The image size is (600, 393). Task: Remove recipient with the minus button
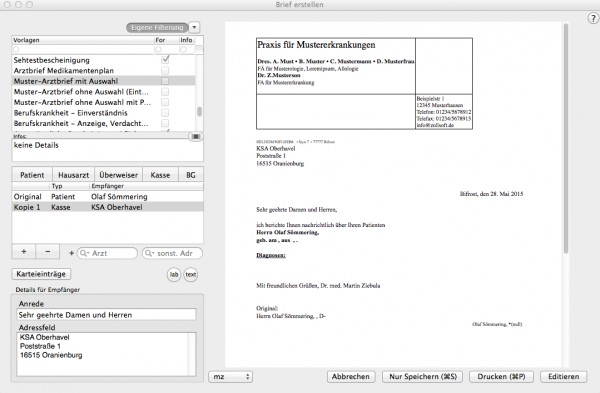point(47,251)
